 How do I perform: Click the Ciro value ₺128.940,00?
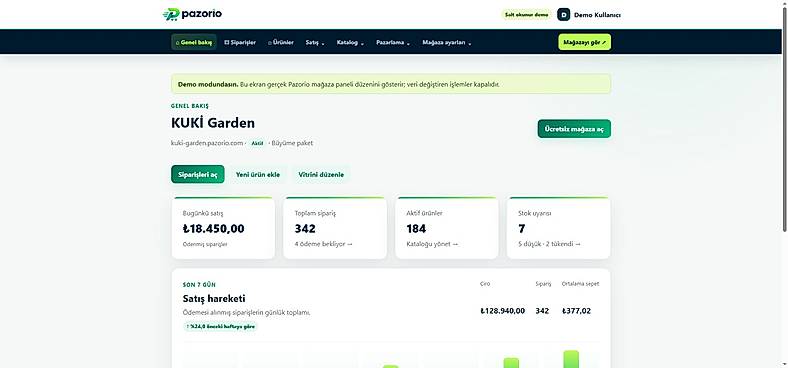[503, 311]
